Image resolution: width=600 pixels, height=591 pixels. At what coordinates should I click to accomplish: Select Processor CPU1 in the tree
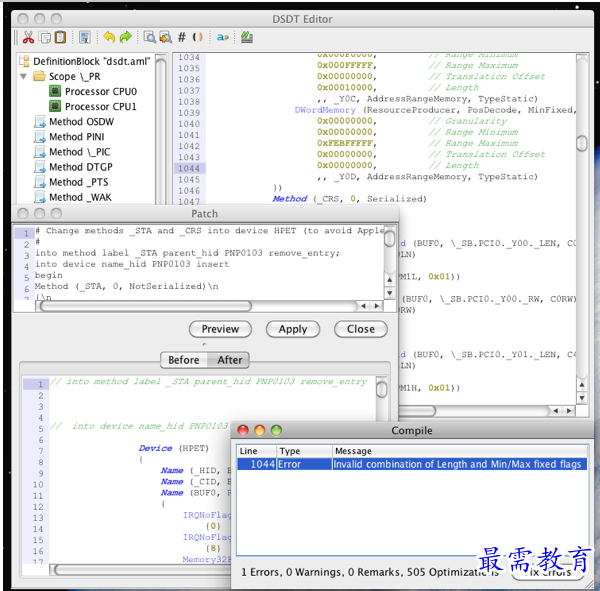101,106
